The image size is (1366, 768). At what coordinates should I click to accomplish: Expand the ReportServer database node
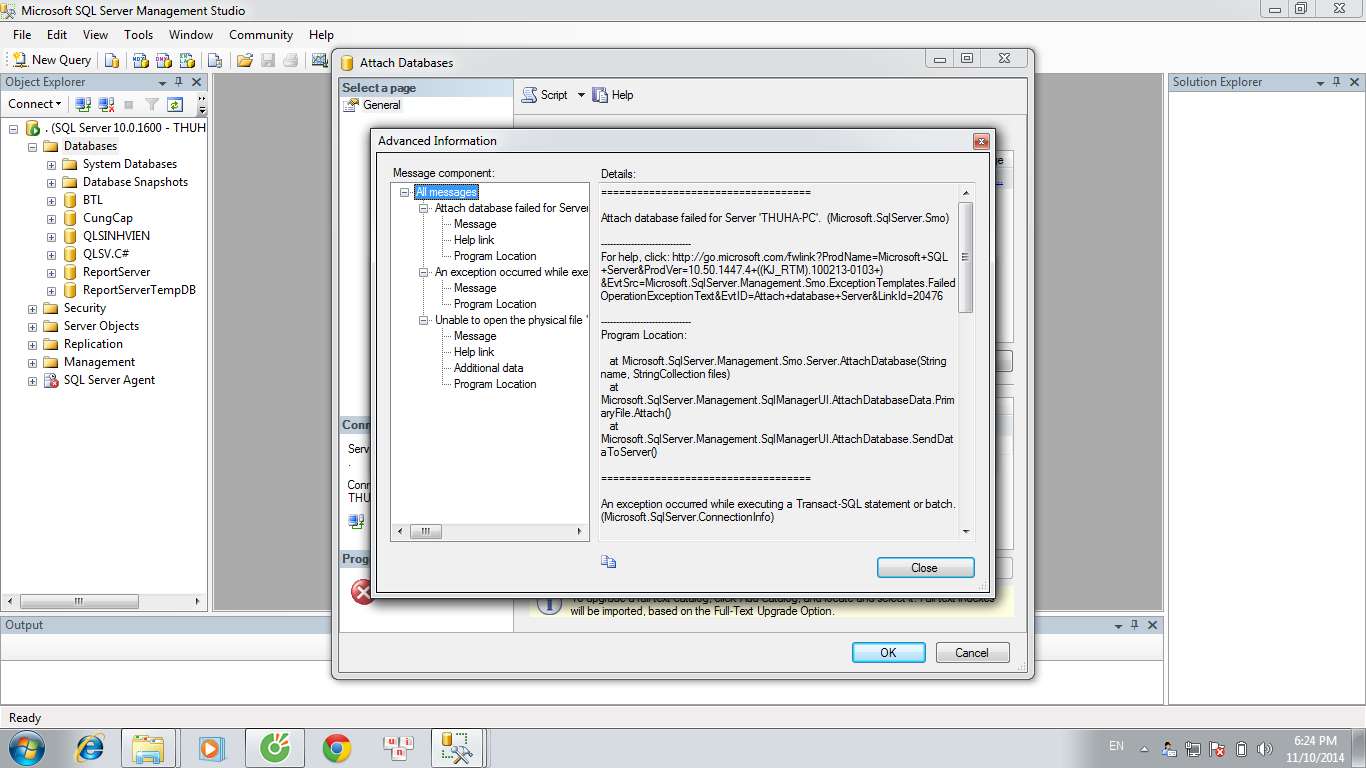click(x=49, y=272)
